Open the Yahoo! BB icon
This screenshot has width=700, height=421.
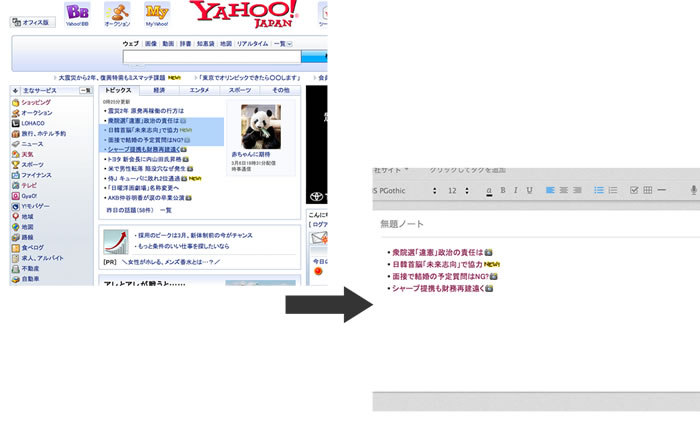pyautogui.click(x=77, y=13)
